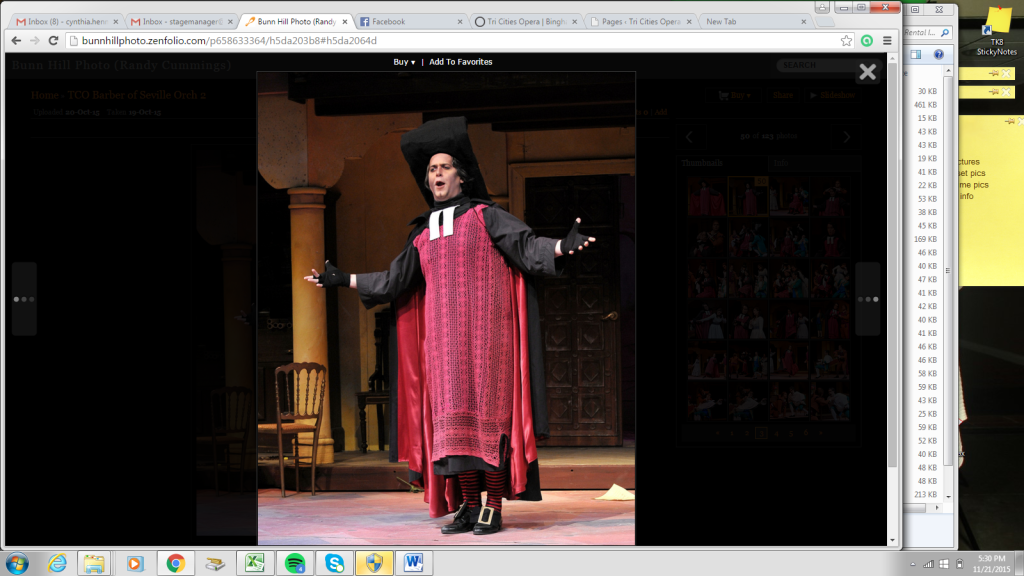Close the photo lightbox with the X
Image resolution: width=1024 pixels, height=576 pixels.
pos(867,72)
